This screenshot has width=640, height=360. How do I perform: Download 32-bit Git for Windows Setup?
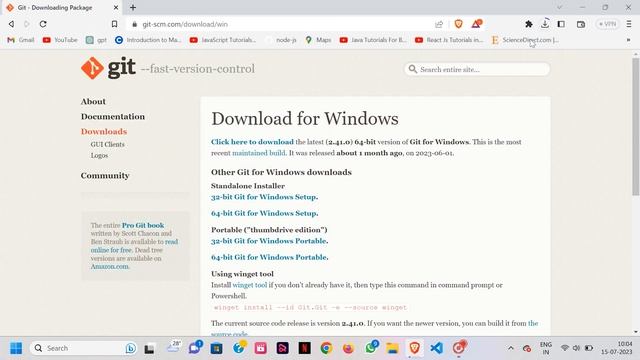(x=264, y=197)
